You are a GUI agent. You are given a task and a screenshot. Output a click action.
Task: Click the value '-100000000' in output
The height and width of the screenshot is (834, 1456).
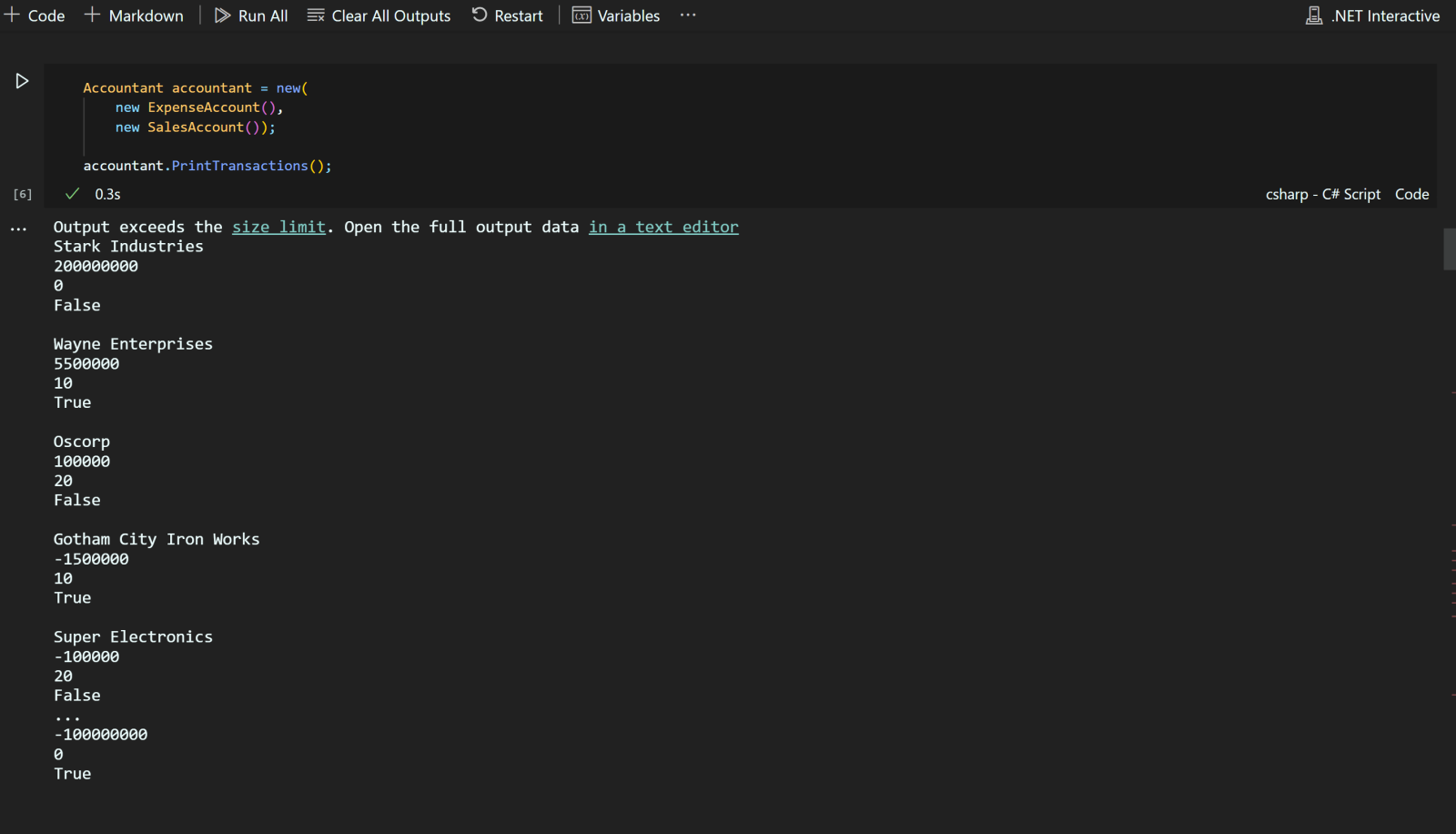pyautogui.click(x=100, y=734)
